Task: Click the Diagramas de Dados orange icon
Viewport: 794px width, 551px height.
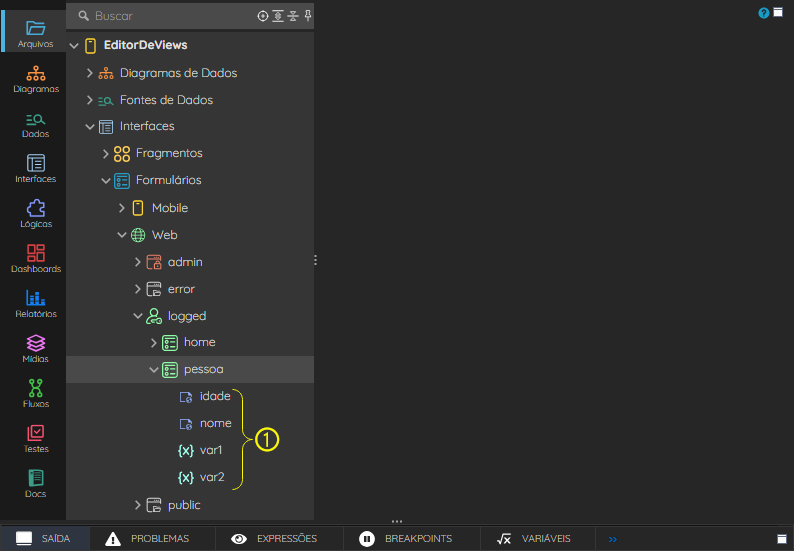Action: tap(106, 73)
